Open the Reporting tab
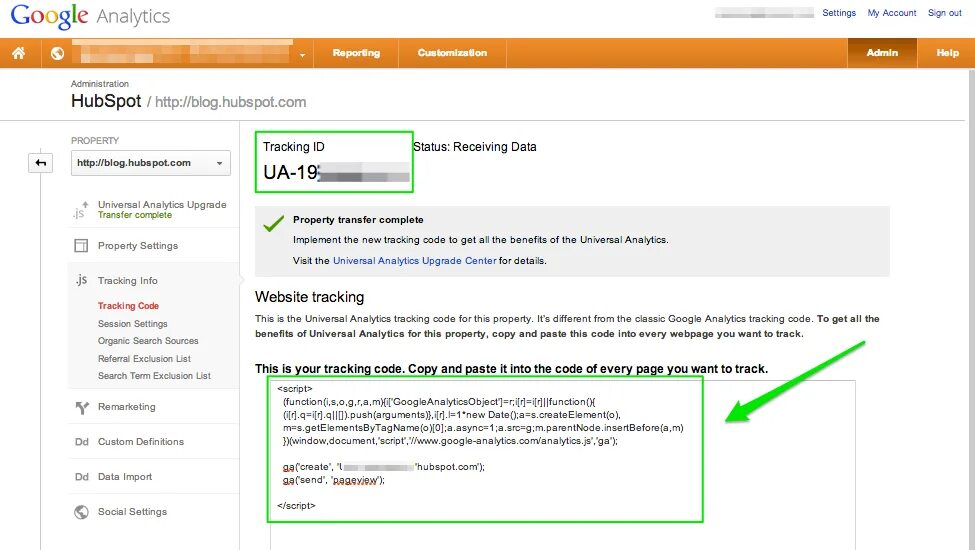The width and height of the screenshot is (975, 550). [356, 53]
